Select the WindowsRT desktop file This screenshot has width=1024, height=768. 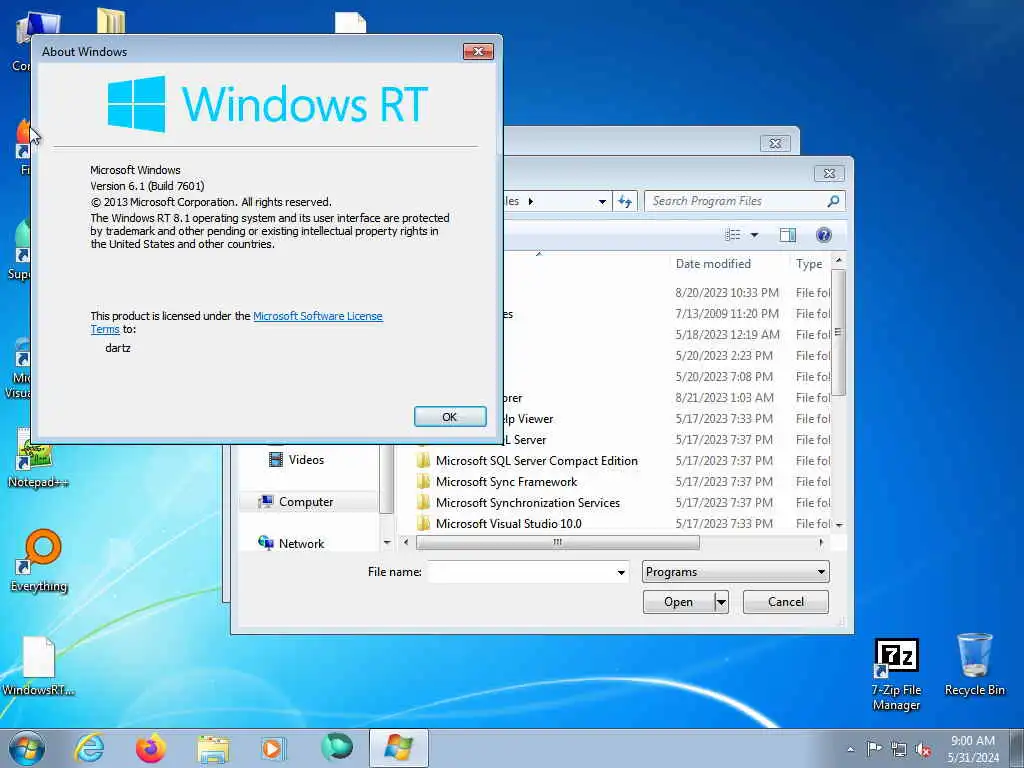coord(38,667)
